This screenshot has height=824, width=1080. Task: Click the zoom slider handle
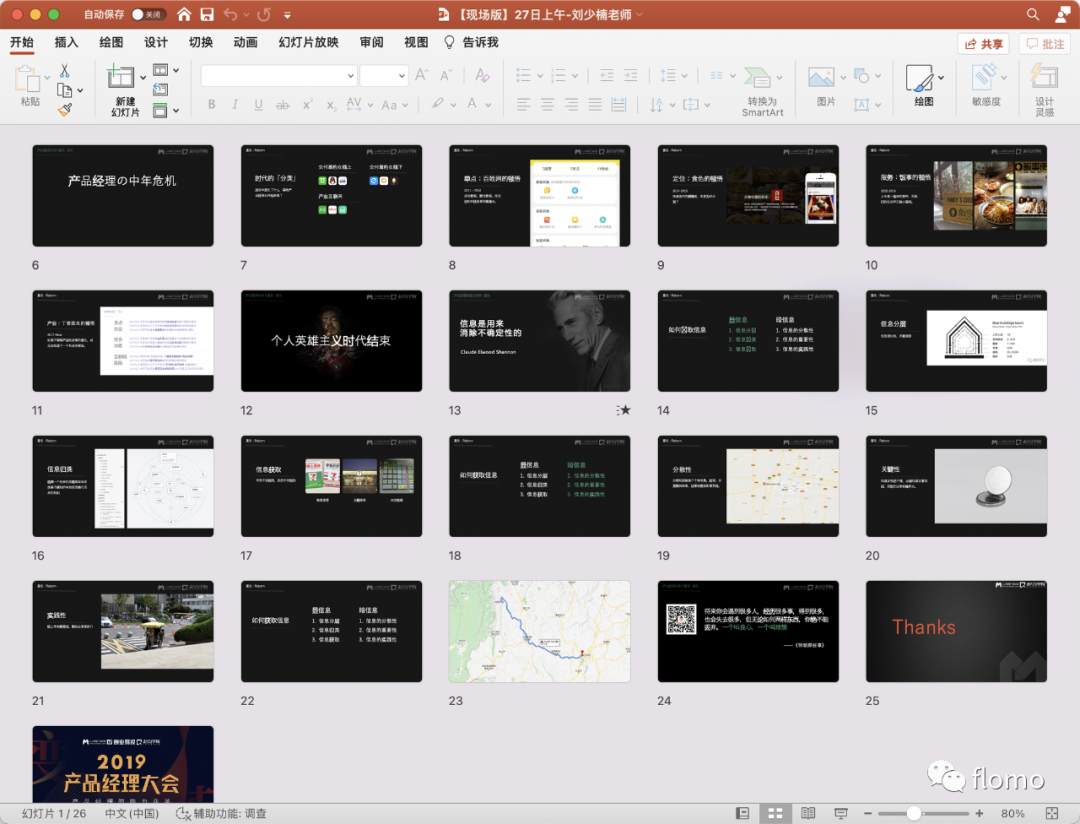[914, 814]
